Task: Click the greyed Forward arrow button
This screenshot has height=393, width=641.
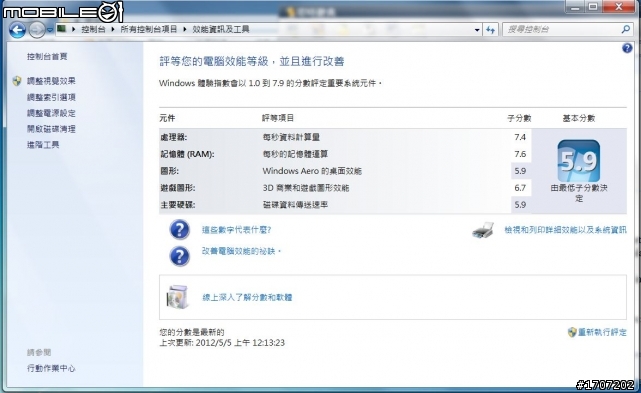Action: click(x=37, y=30)
